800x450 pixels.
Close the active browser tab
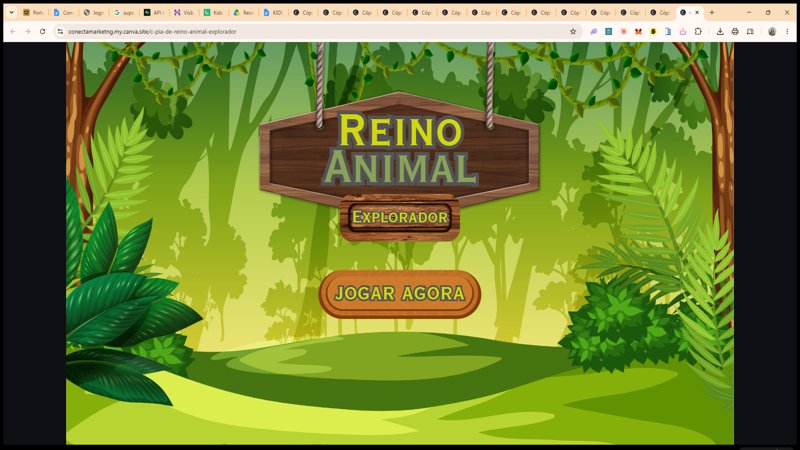[x=697, y=13]
